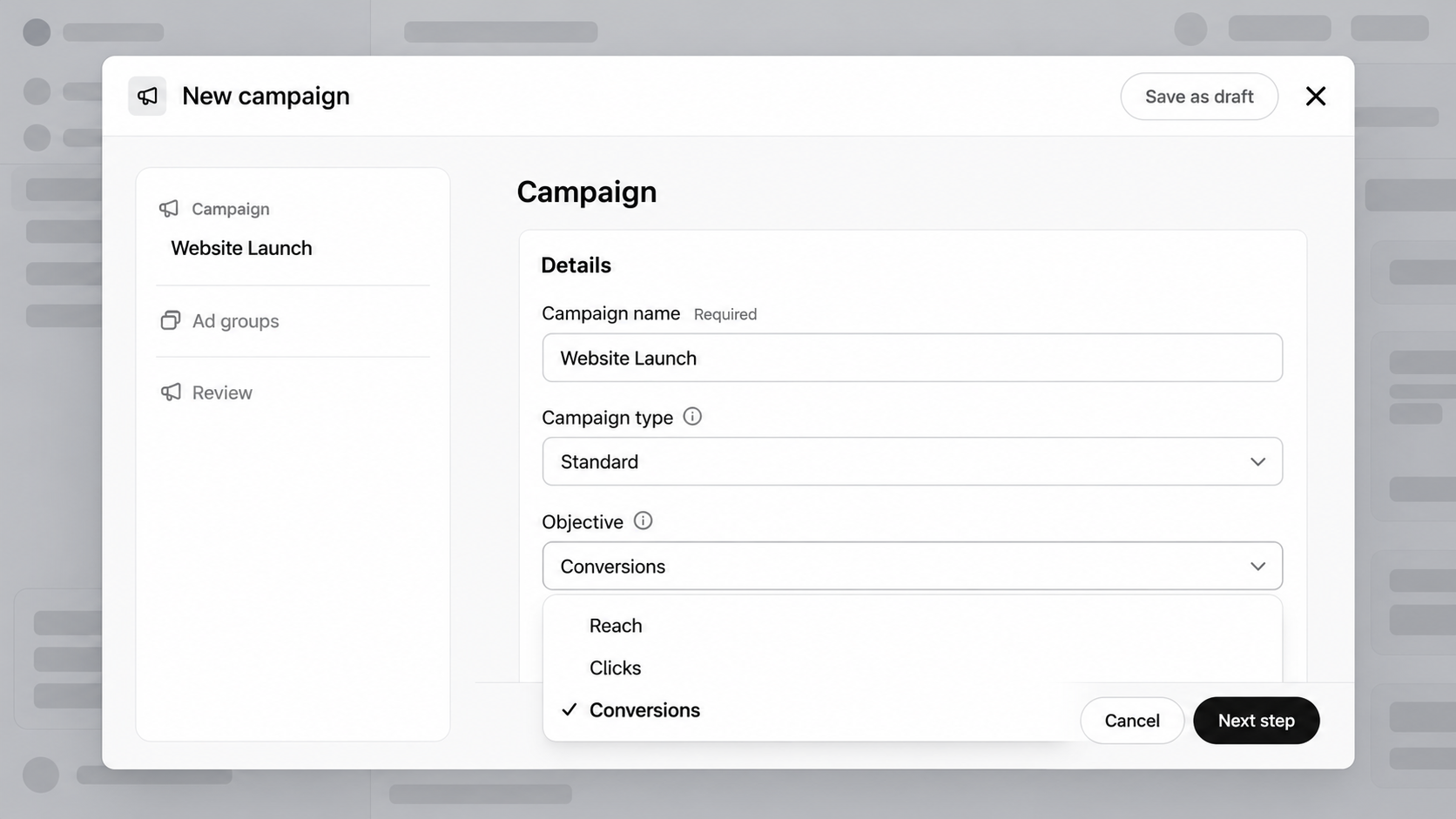1456x819 pixels.
Task: Click the Cancel button
Action: [x=1132, y=721]
